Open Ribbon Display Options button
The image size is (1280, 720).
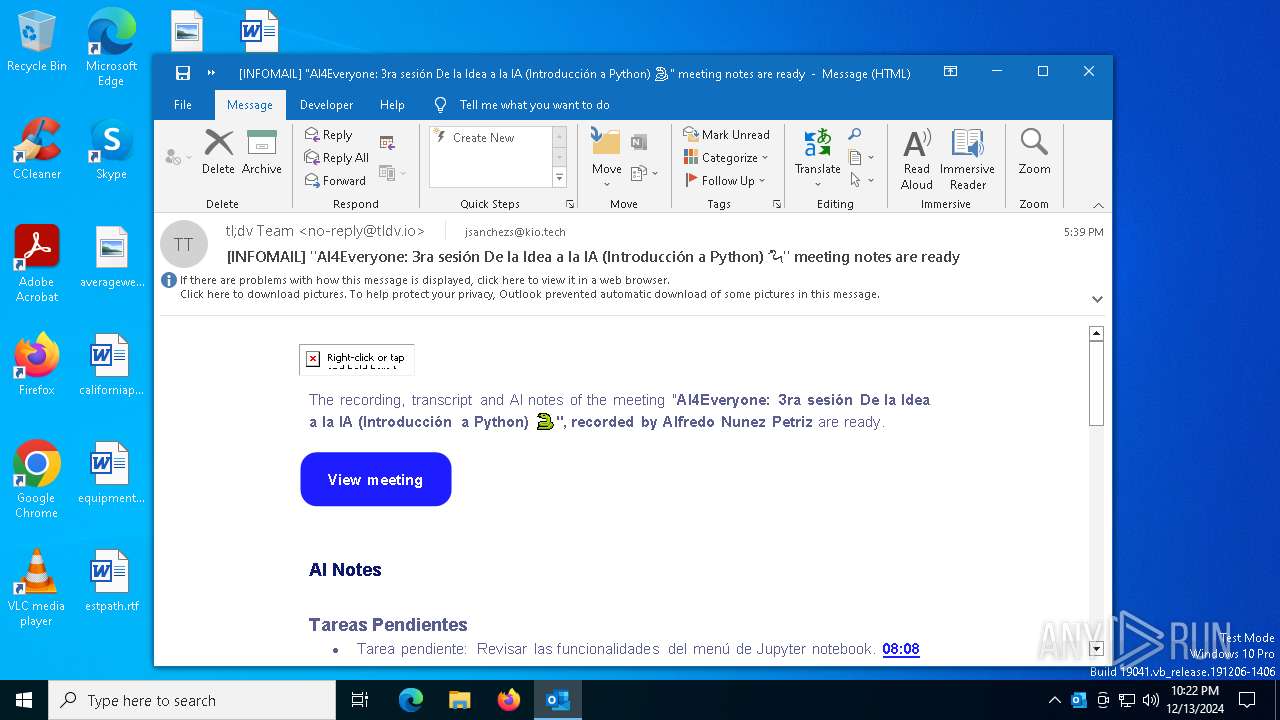point(951,72)
